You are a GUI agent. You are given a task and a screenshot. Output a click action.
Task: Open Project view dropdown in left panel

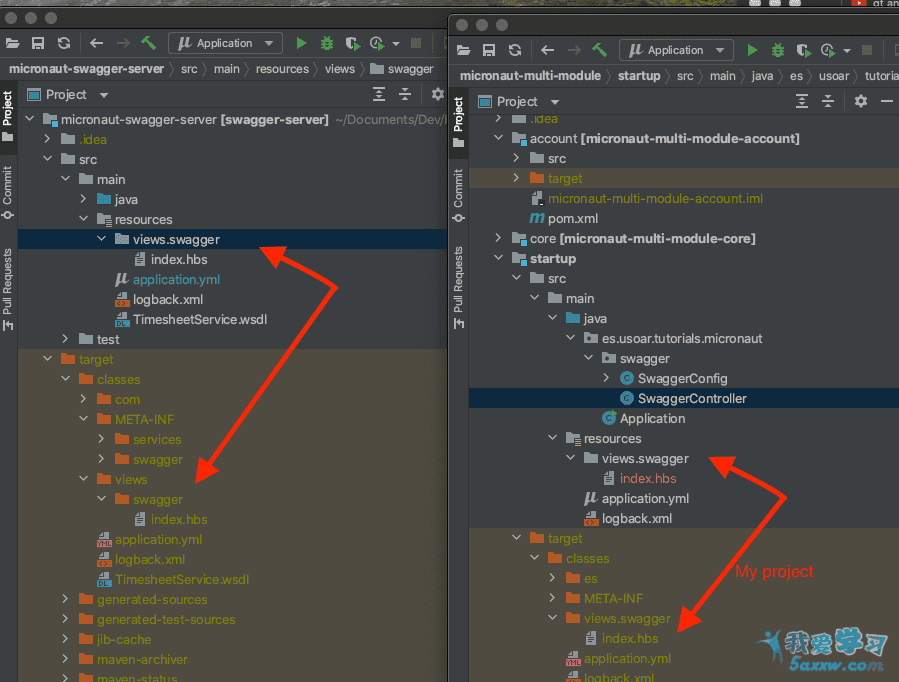[104, 95]
